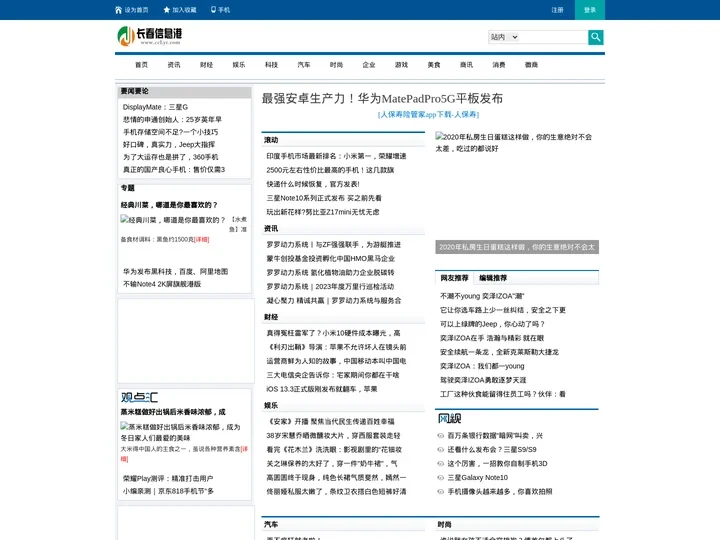
Task: Open the 消费 navigation item
Action: pyautogui.click(x=499, y=65)
